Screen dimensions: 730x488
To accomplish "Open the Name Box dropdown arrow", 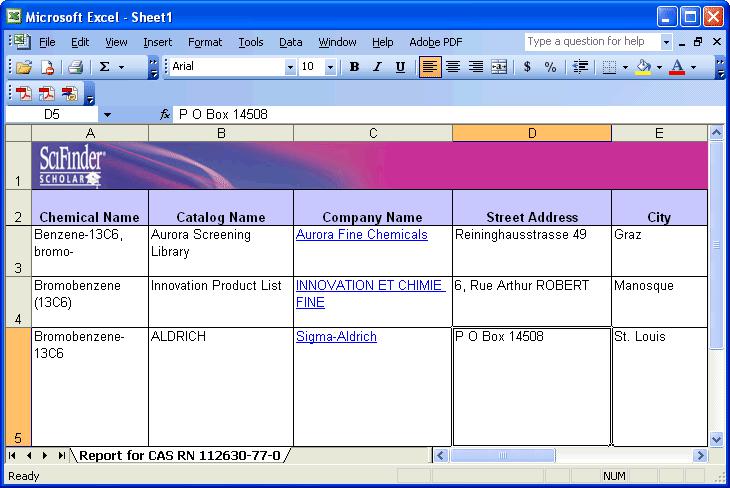I will tap(108, 115).
